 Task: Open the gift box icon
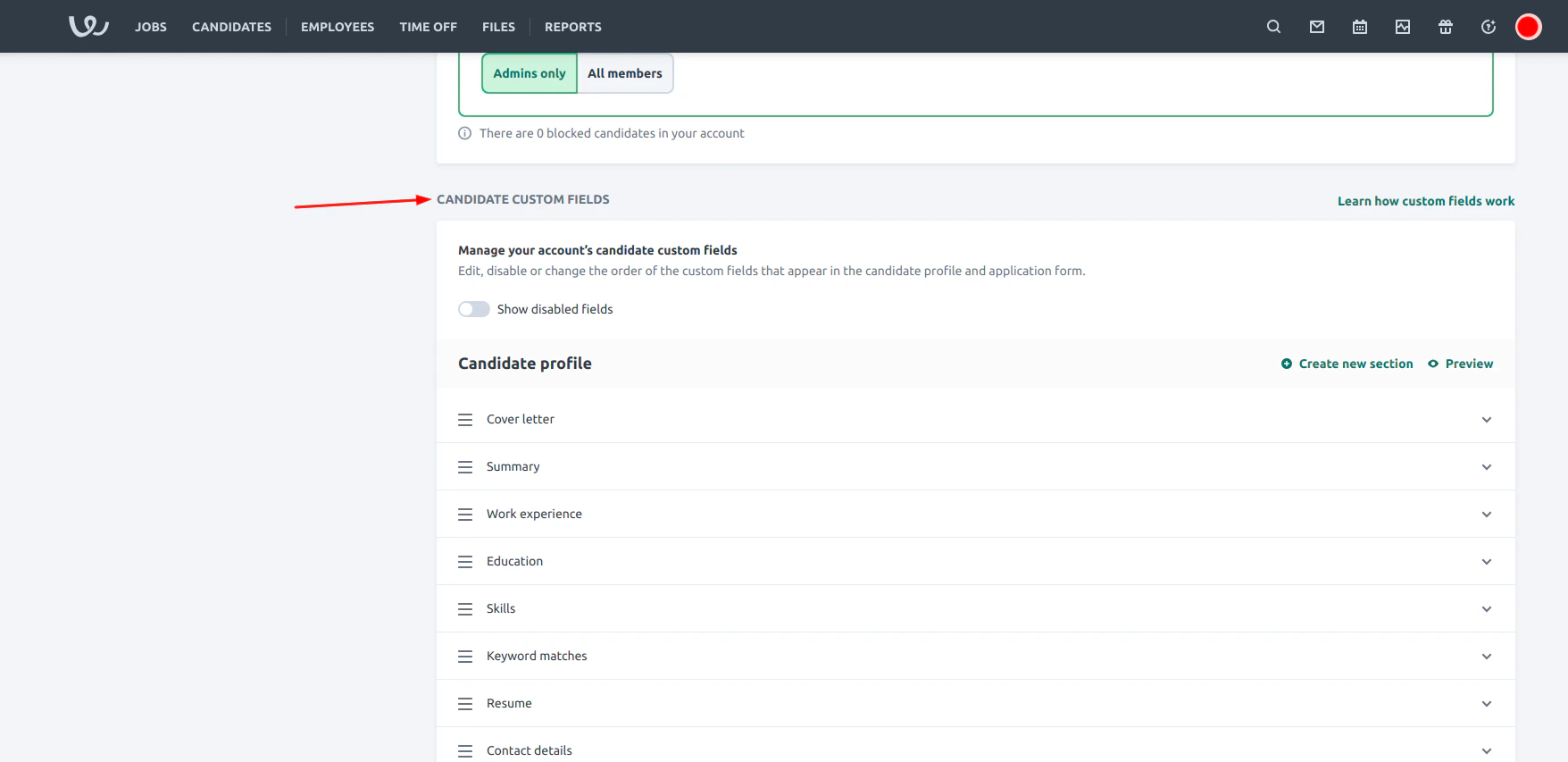click(1446, 27)
